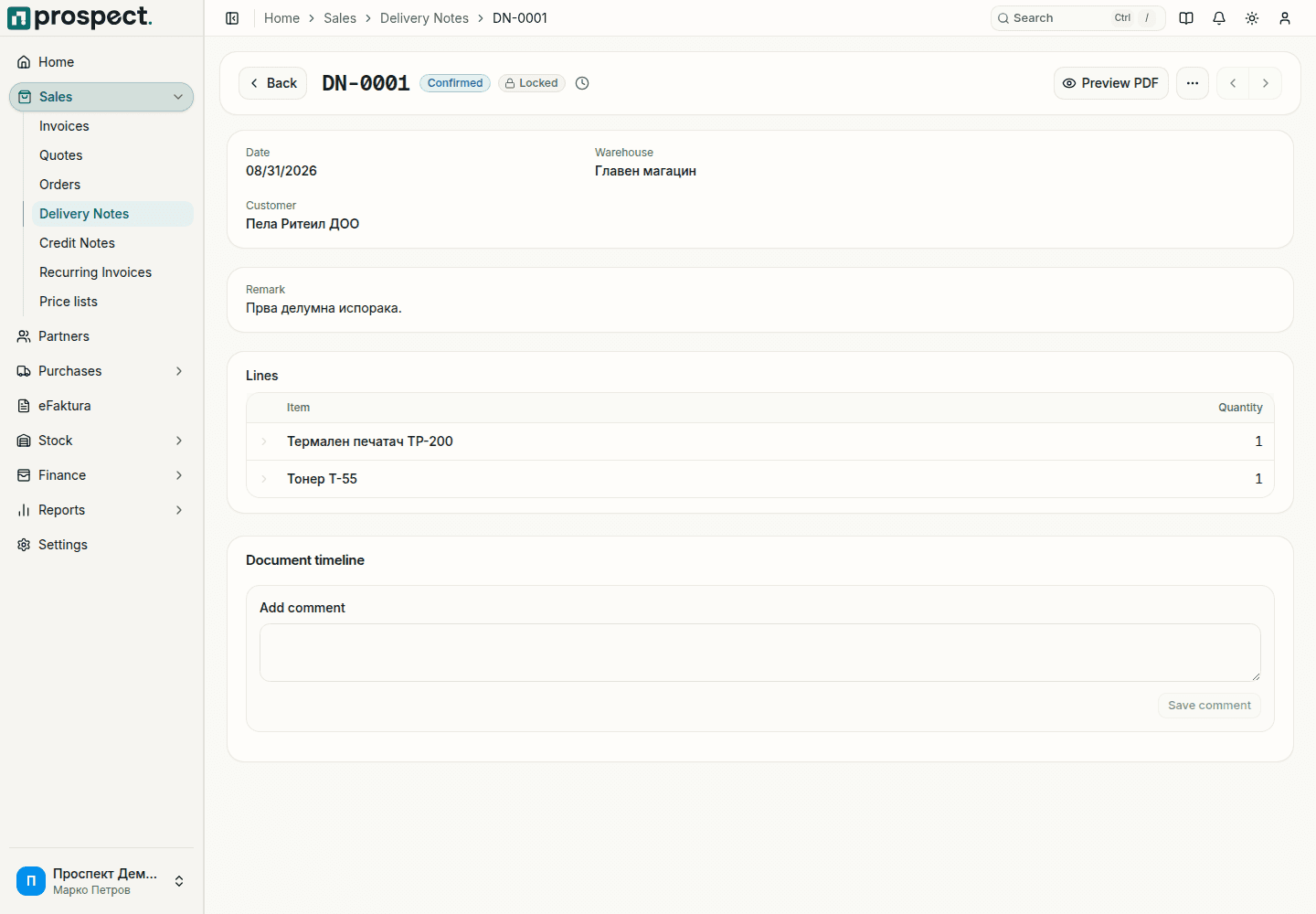Click into the Add comment text area
The width and height of the screenshot is (1316, 914).
click(760, 653)
